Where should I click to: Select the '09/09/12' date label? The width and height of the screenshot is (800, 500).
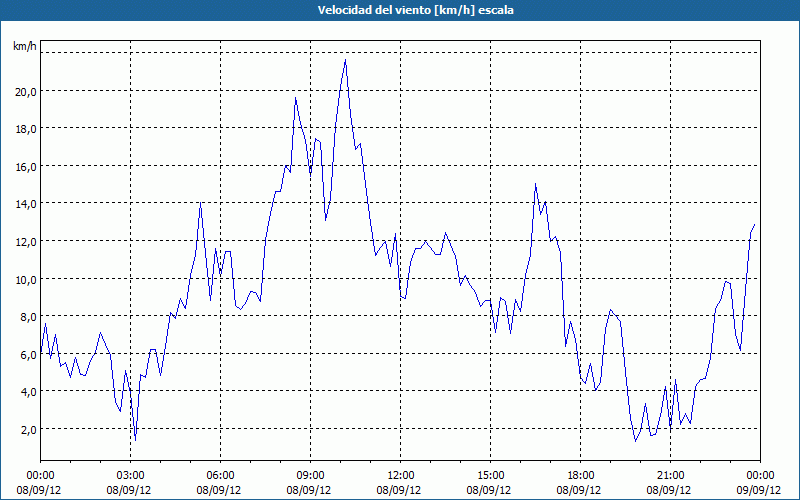tap(759, 490)
